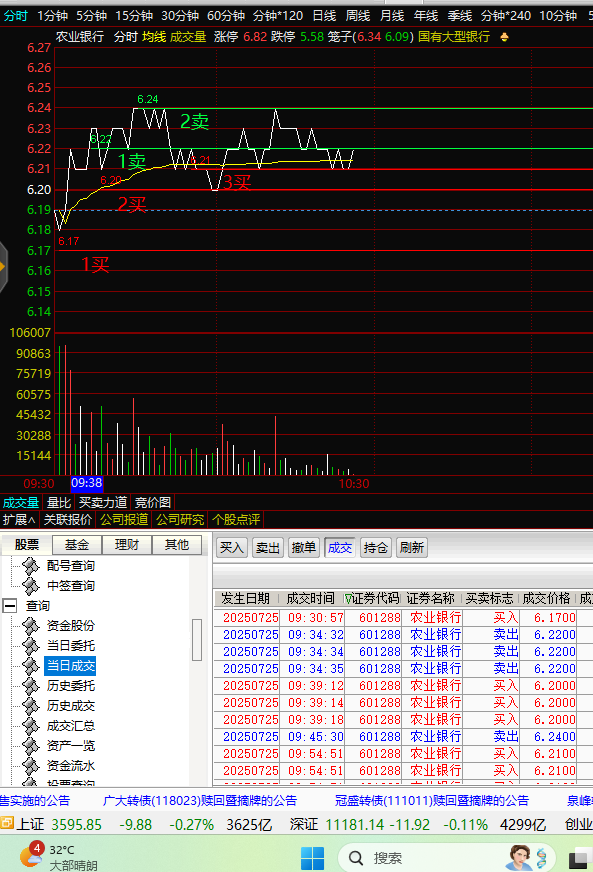The width and height of the screenshot is (593, 872).
Task: Open 历史成交 in the tree
Action: pyautogui.click(x=71, y=706)
